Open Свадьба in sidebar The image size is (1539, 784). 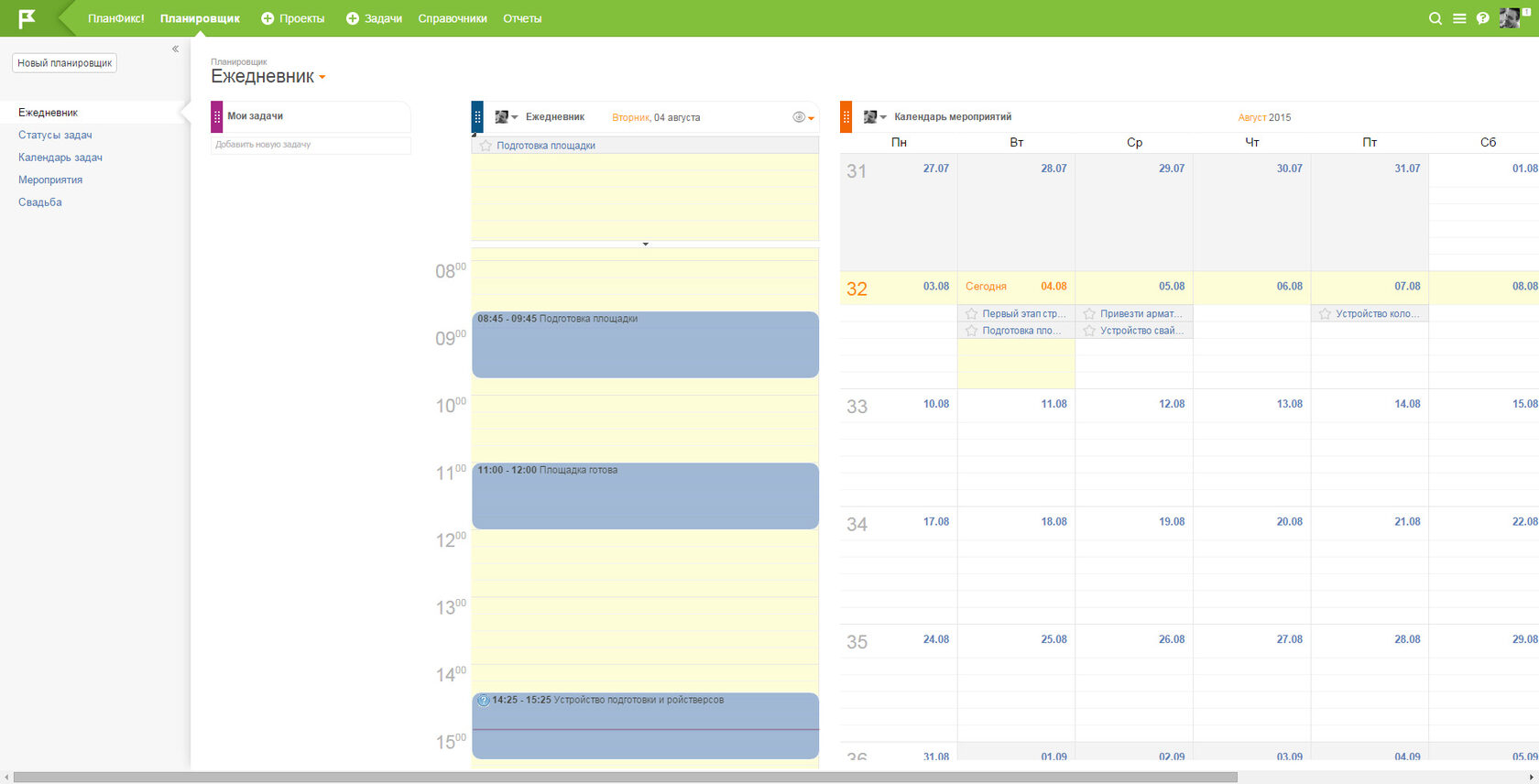coord(40,202)
